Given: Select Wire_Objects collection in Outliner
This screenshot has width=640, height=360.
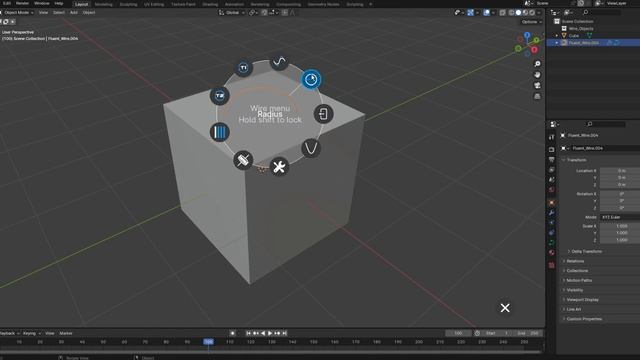Looking at the screenshot, I should [581, 29].
